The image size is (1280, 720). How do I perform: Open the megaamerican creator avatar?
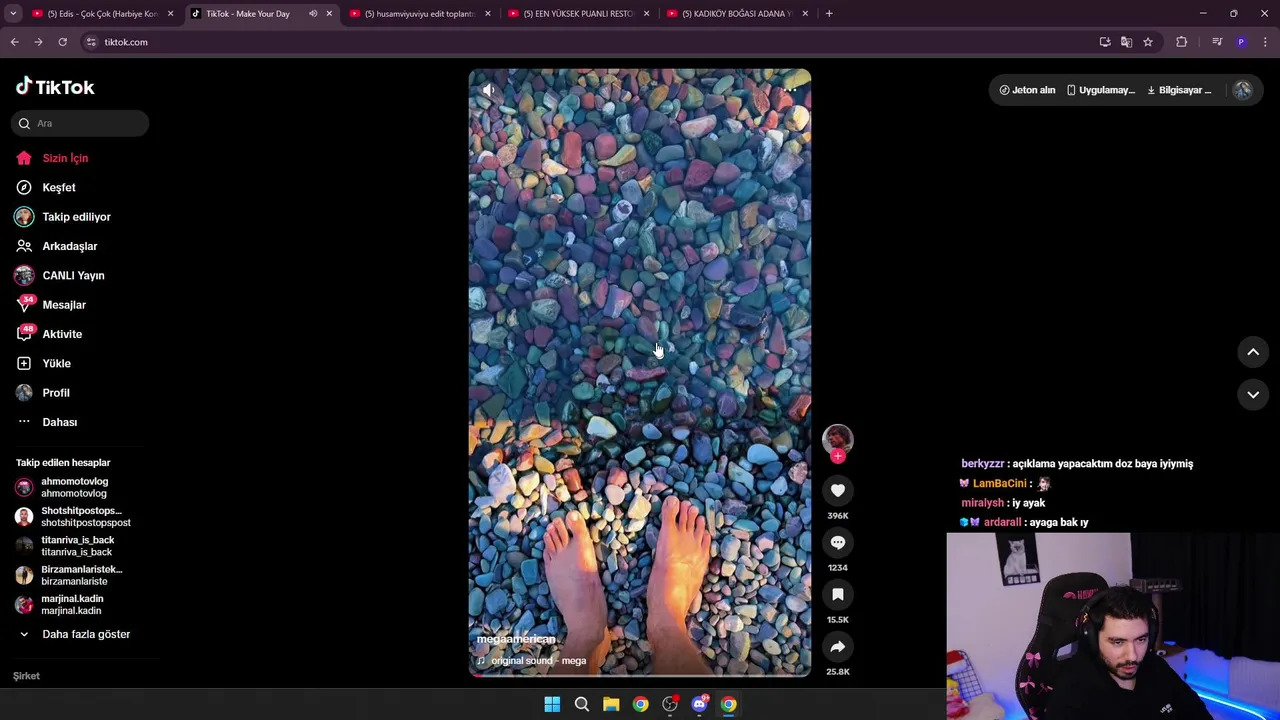[838, 438]
